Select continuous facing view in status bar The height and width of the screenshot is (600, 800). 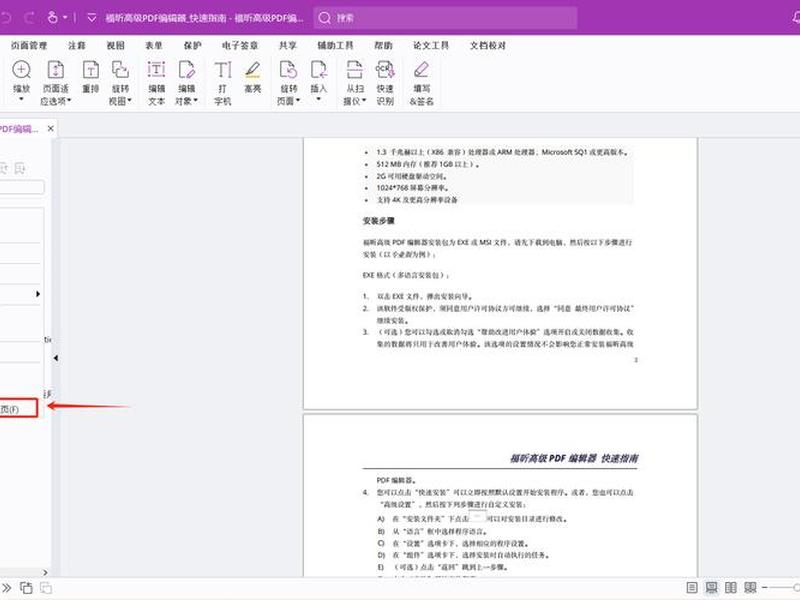pyautogui.click(x=750, y=588)
